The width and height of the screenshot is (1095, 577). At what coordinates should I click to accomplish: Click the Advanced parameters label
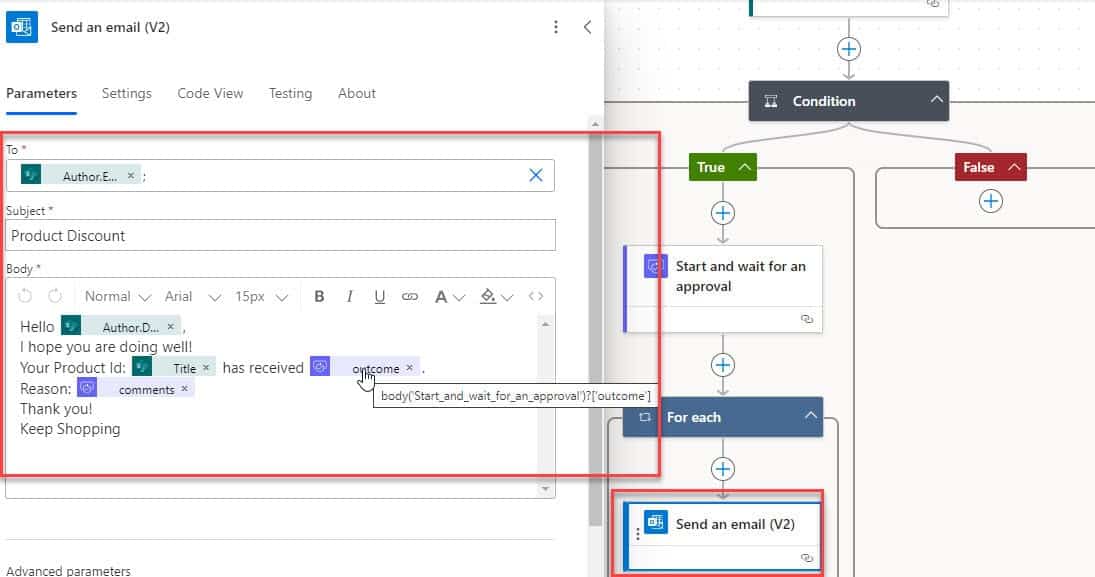click(68, 571)
